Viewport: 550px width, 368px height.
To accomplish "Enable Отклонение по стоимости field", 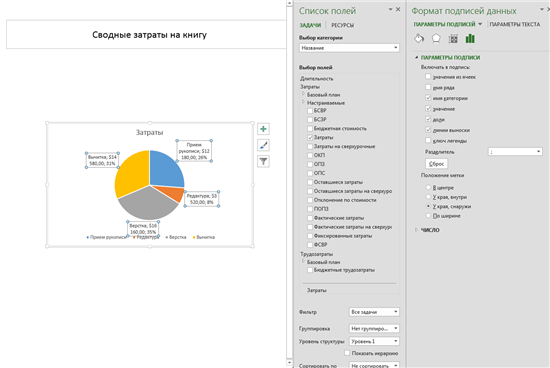I will pyautogui.click(x=310, y=200).
